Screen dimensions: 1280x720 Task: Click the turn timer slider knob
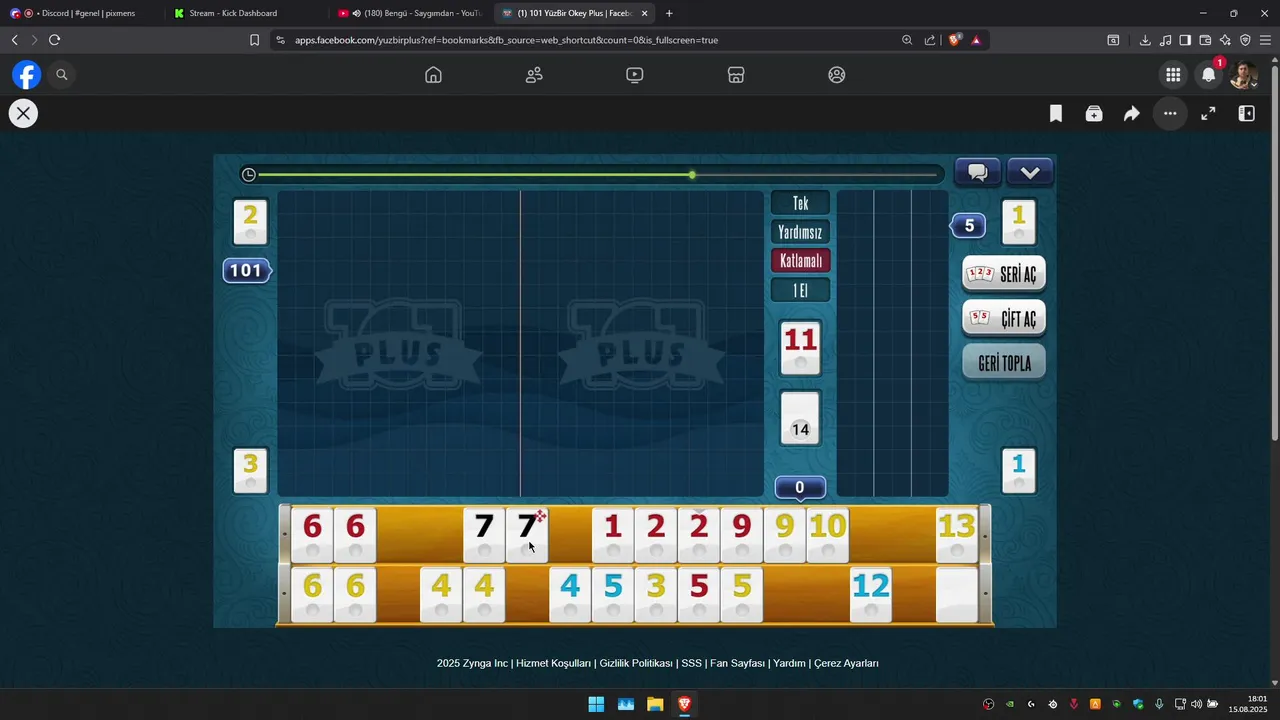(692, 175)
